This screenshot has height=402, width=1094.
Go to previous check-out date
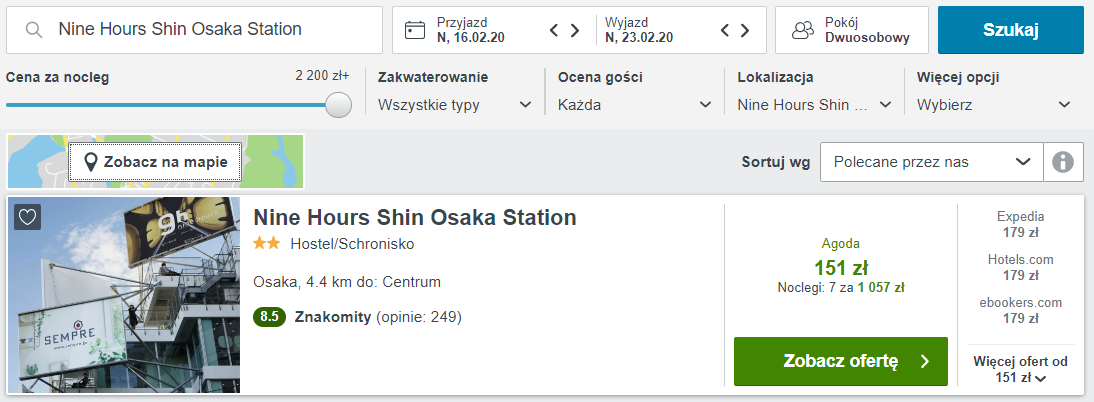[727, 30]
